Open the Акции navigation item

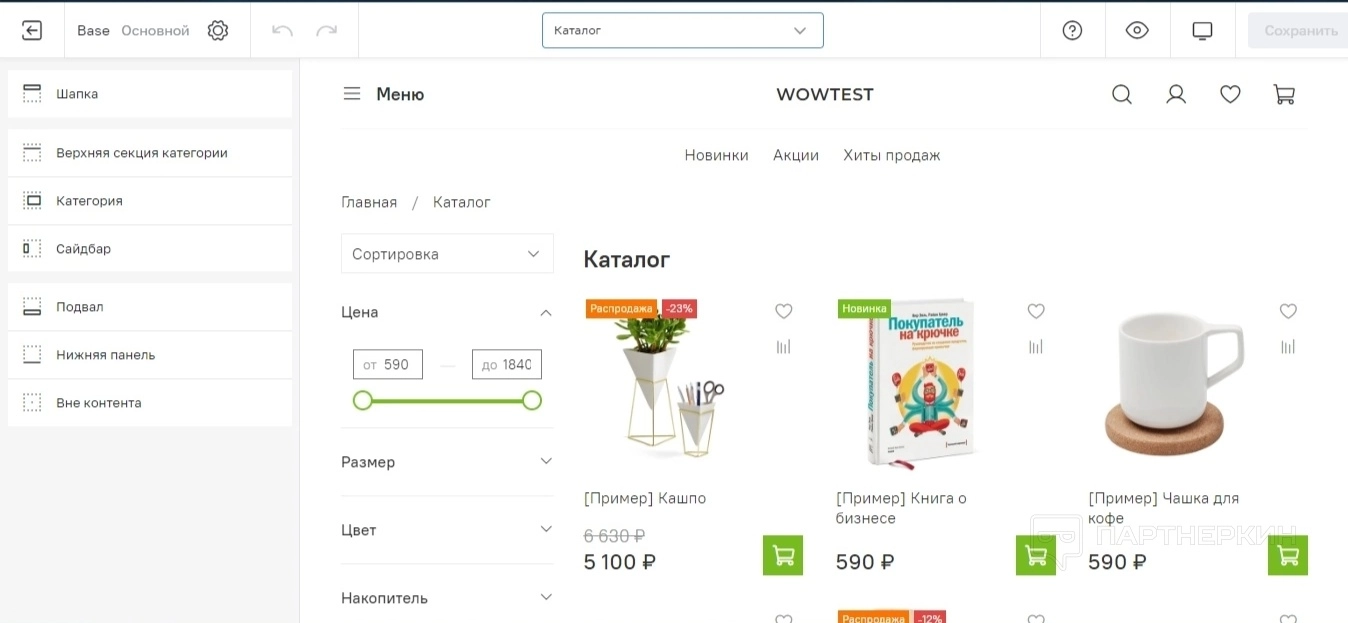796,155
